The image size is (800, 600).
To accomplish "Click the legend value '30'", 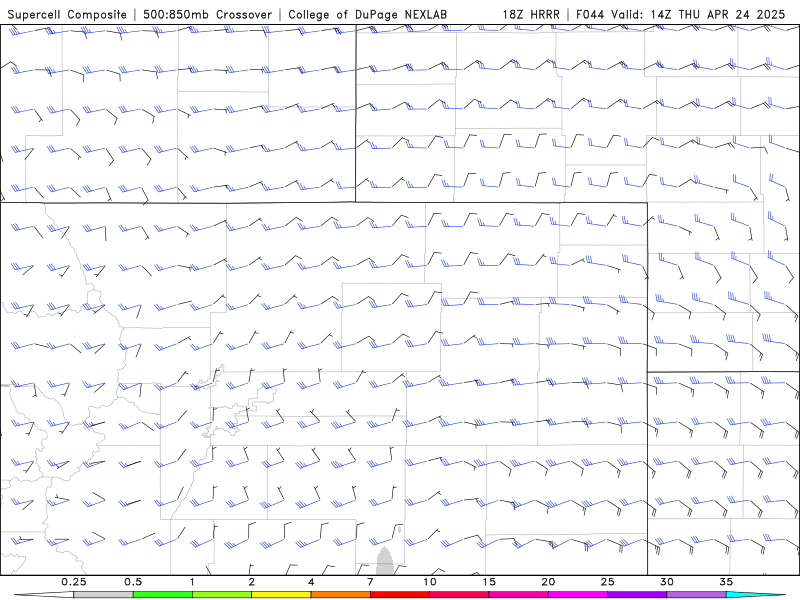I will (667, 582).
